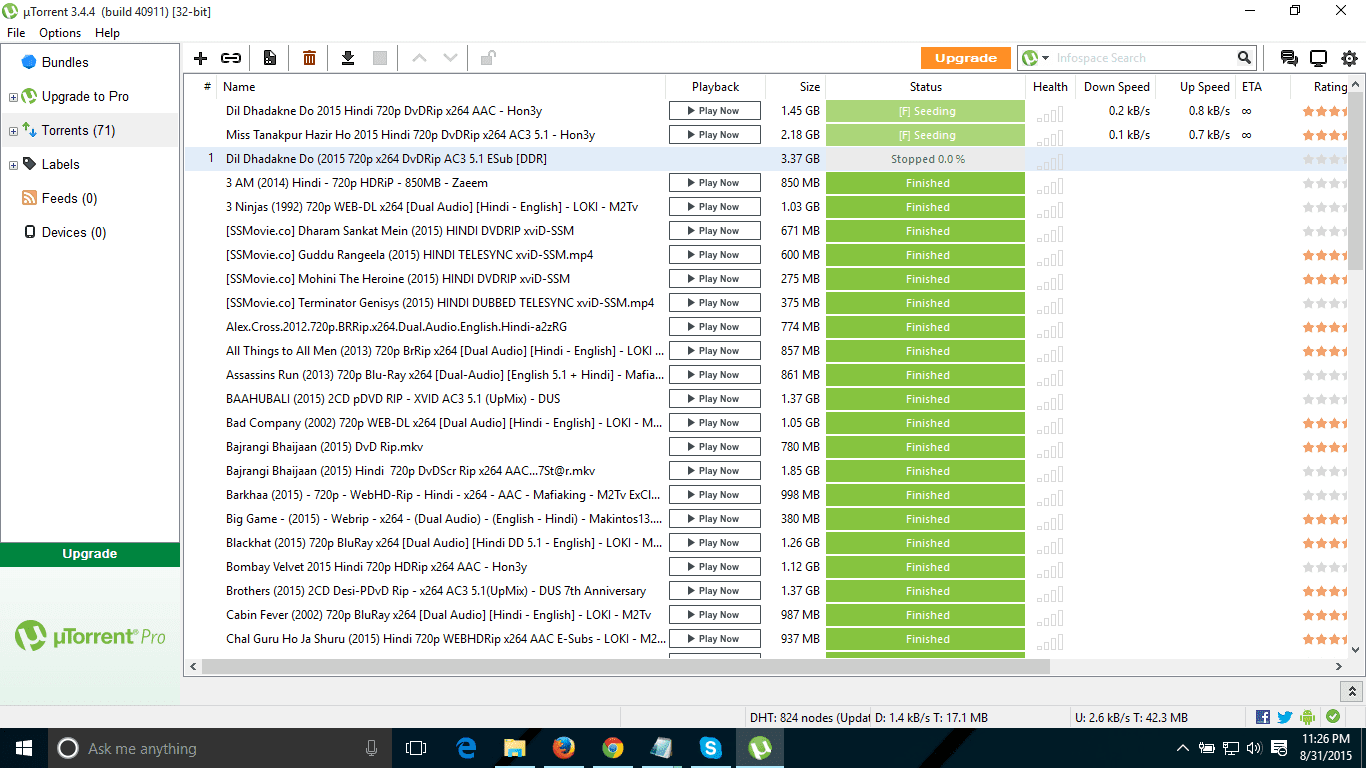Click Finished bar for Blackhat (2015)
Viewport: 1366px width, 768px height.
tap(926, 543)
